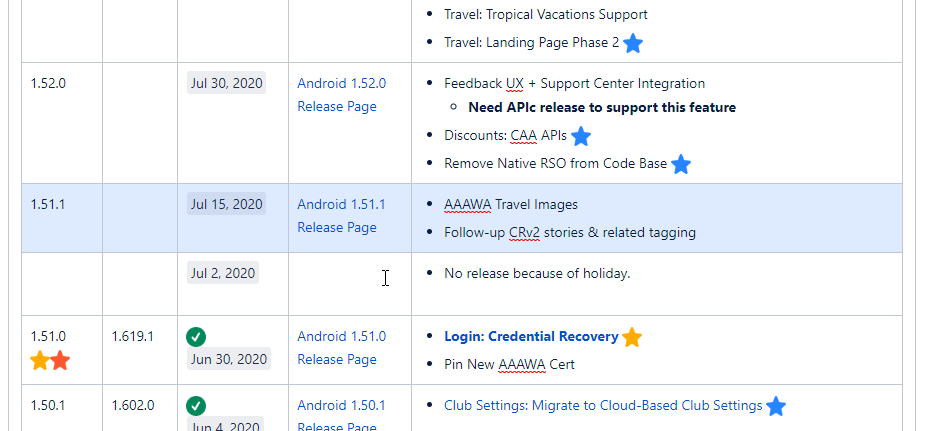
Task: Click the blue star after Cloud-Based Club Settings
Action: tap(776, 406)
